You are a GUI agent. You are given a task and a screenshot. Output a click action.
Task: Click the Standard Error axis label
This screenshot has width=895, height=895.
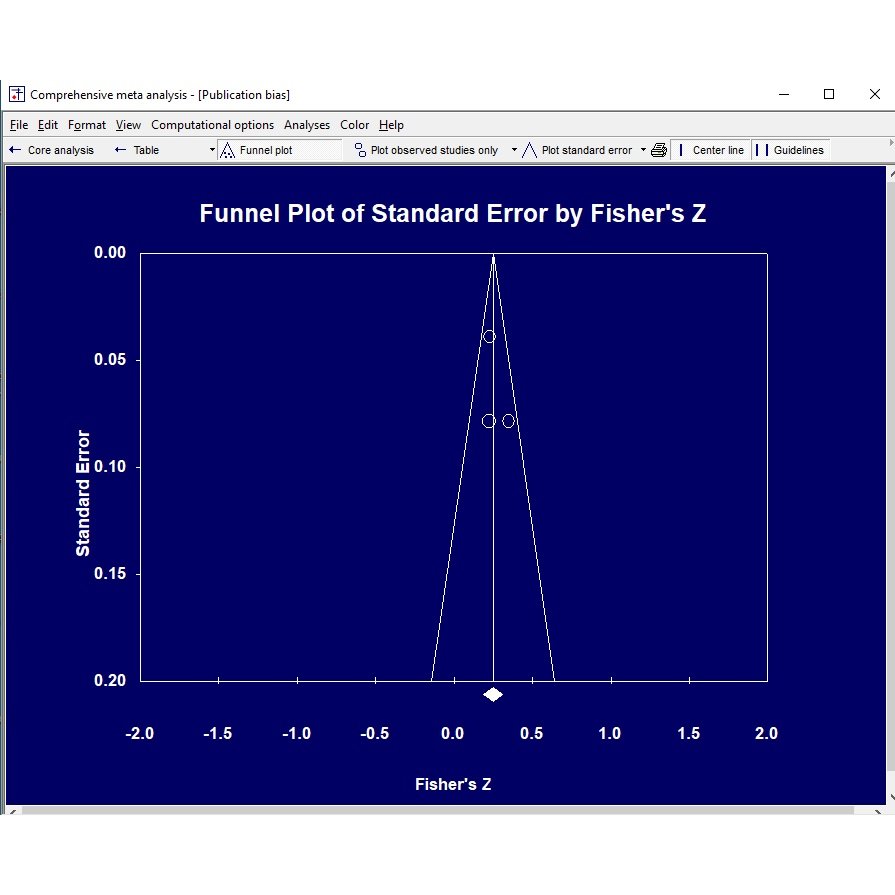83,493
